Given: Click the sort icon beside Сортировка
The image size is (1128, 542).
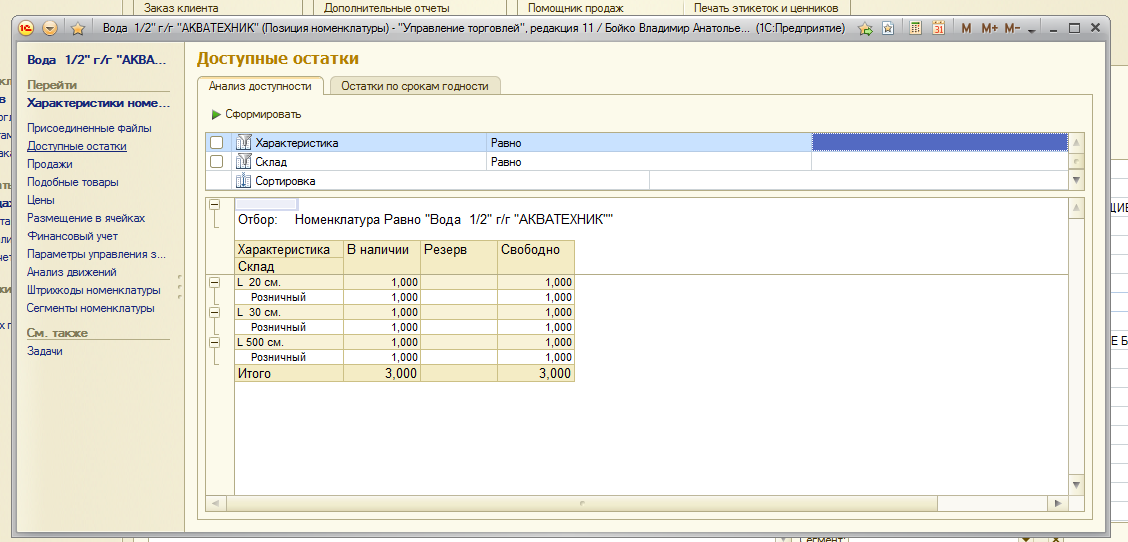Looking at the screenshot, I should tap(242, 181).
